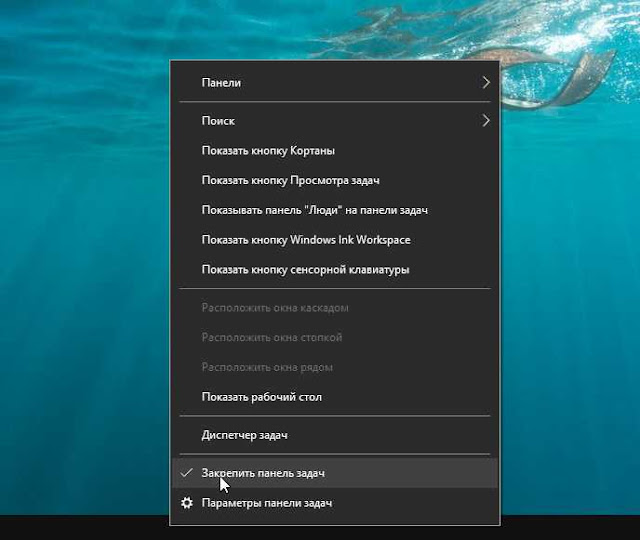The height and width of the screenshot is (540, 640).
Task: Toggle Показать кнопку Просмотра задач
Action: click(x=334, y=180)
